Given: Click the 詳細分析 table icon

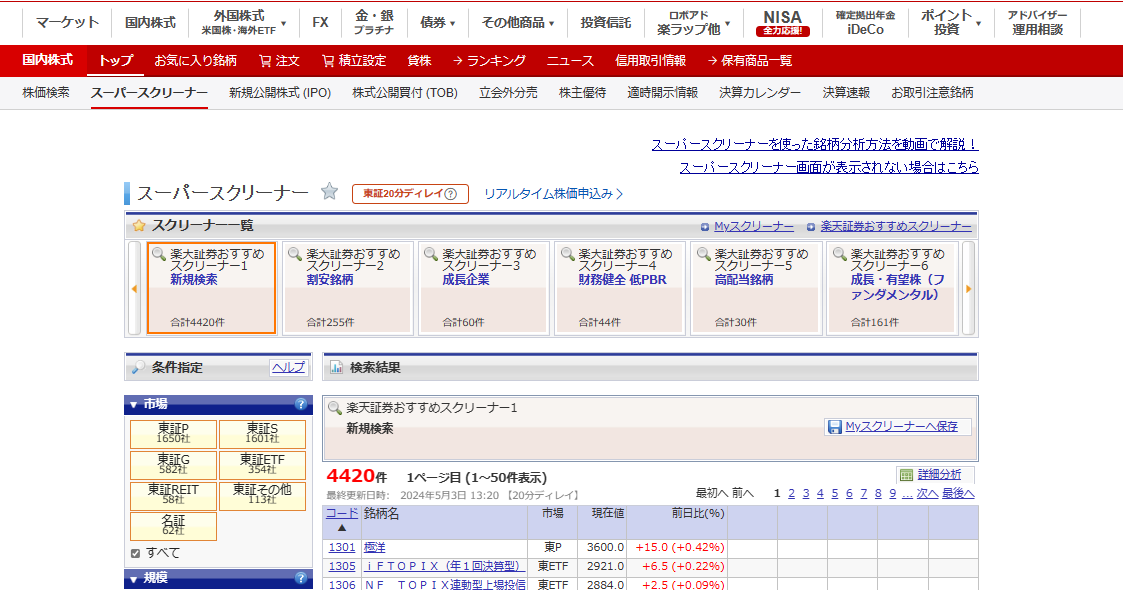Looking at the screenshot, I should click(906, 475).
